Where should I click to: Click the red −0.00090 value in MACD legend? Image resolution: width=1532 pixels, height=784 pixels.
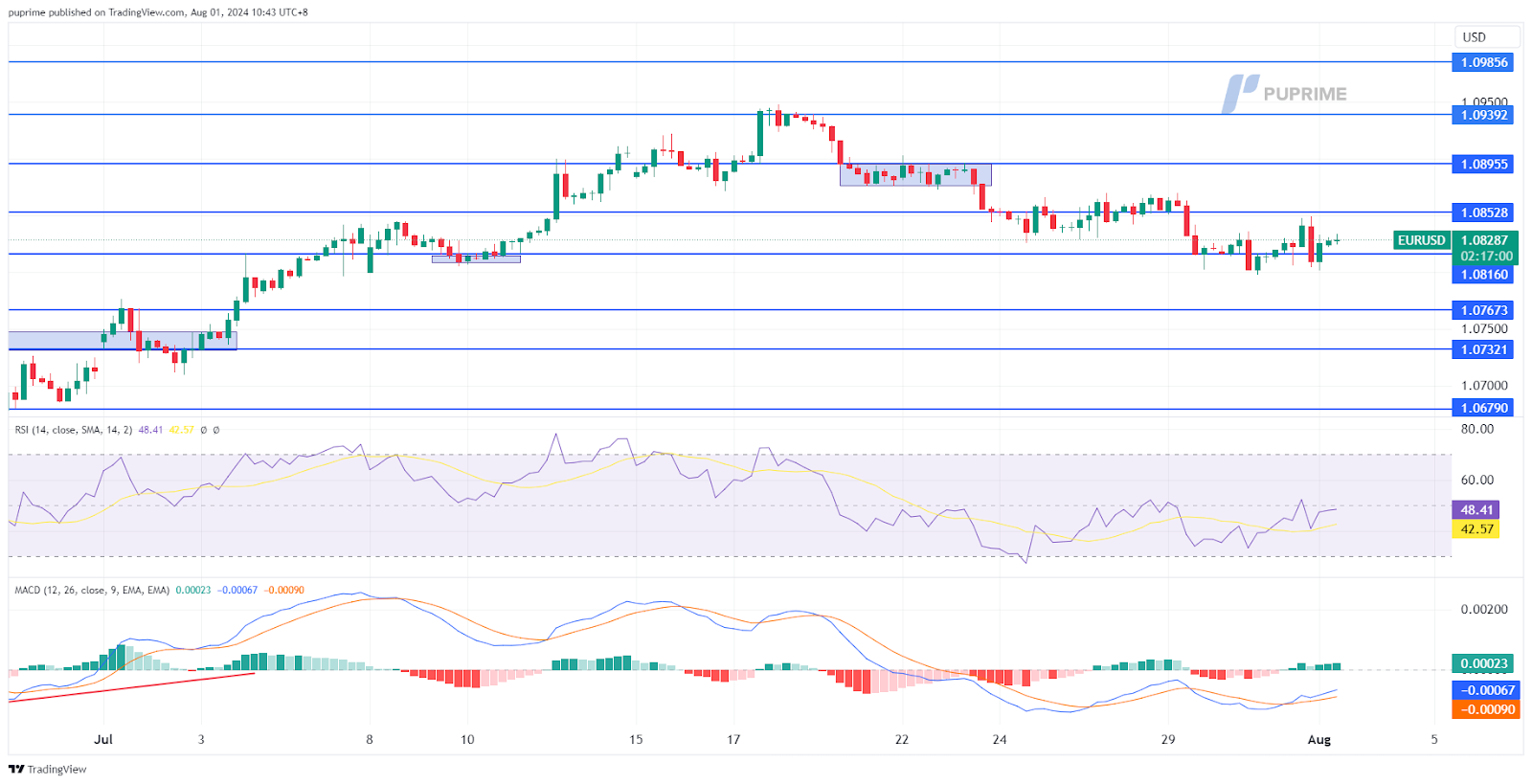tap(283, 591)
